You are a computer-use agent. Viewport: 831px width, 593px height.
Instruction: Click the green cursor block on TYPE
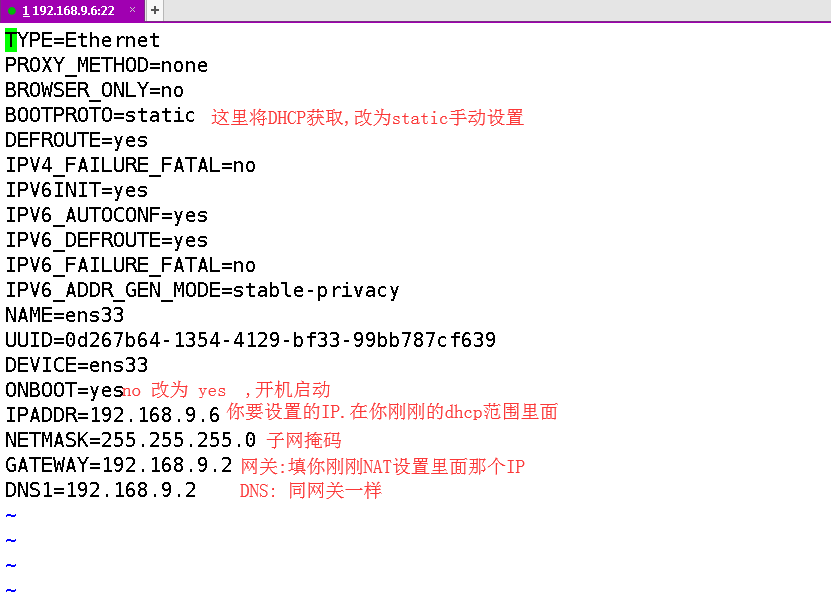click(11, 41)
